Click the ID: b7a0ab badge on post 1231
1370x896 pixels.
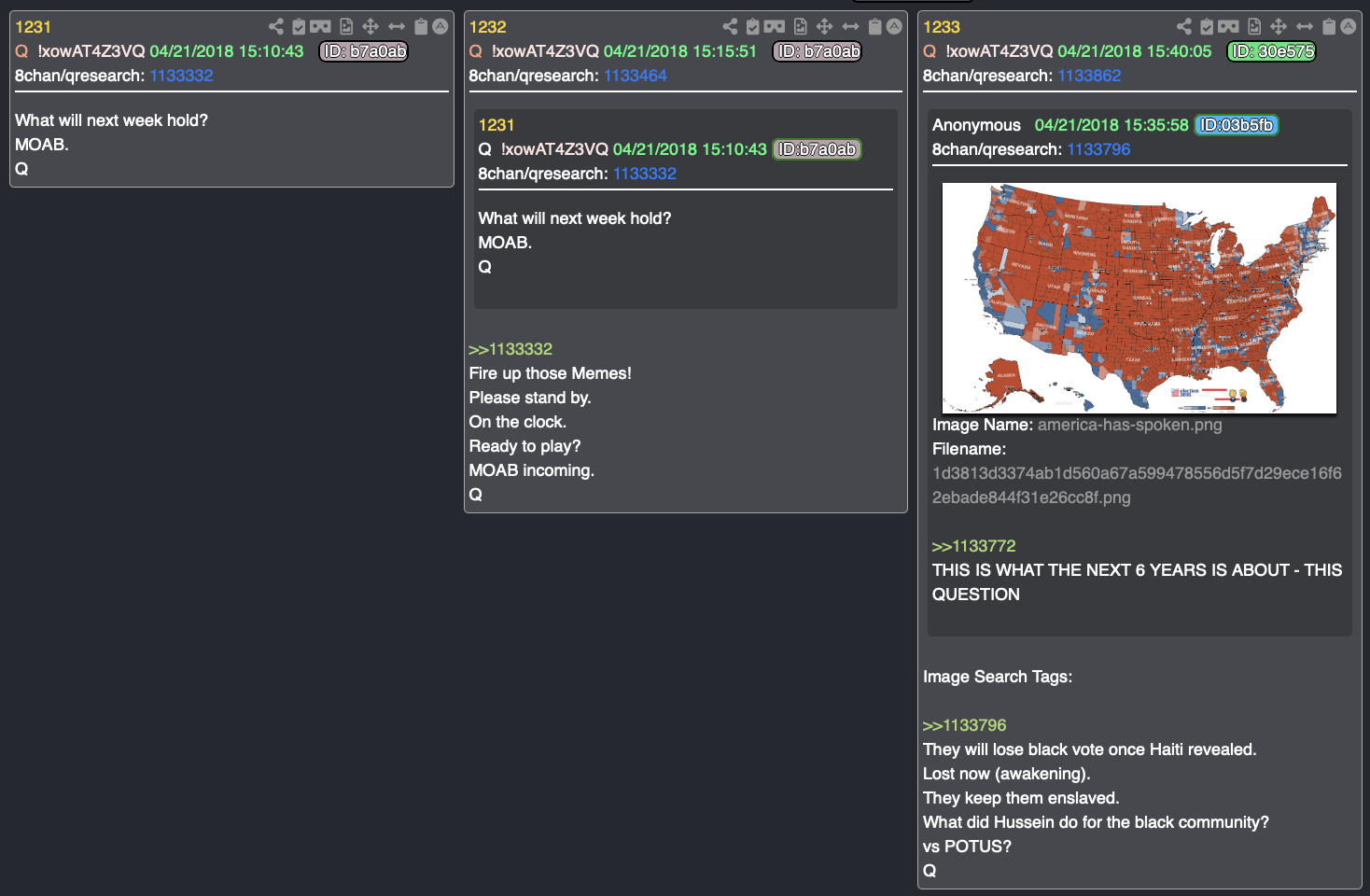tap(364, 51)
